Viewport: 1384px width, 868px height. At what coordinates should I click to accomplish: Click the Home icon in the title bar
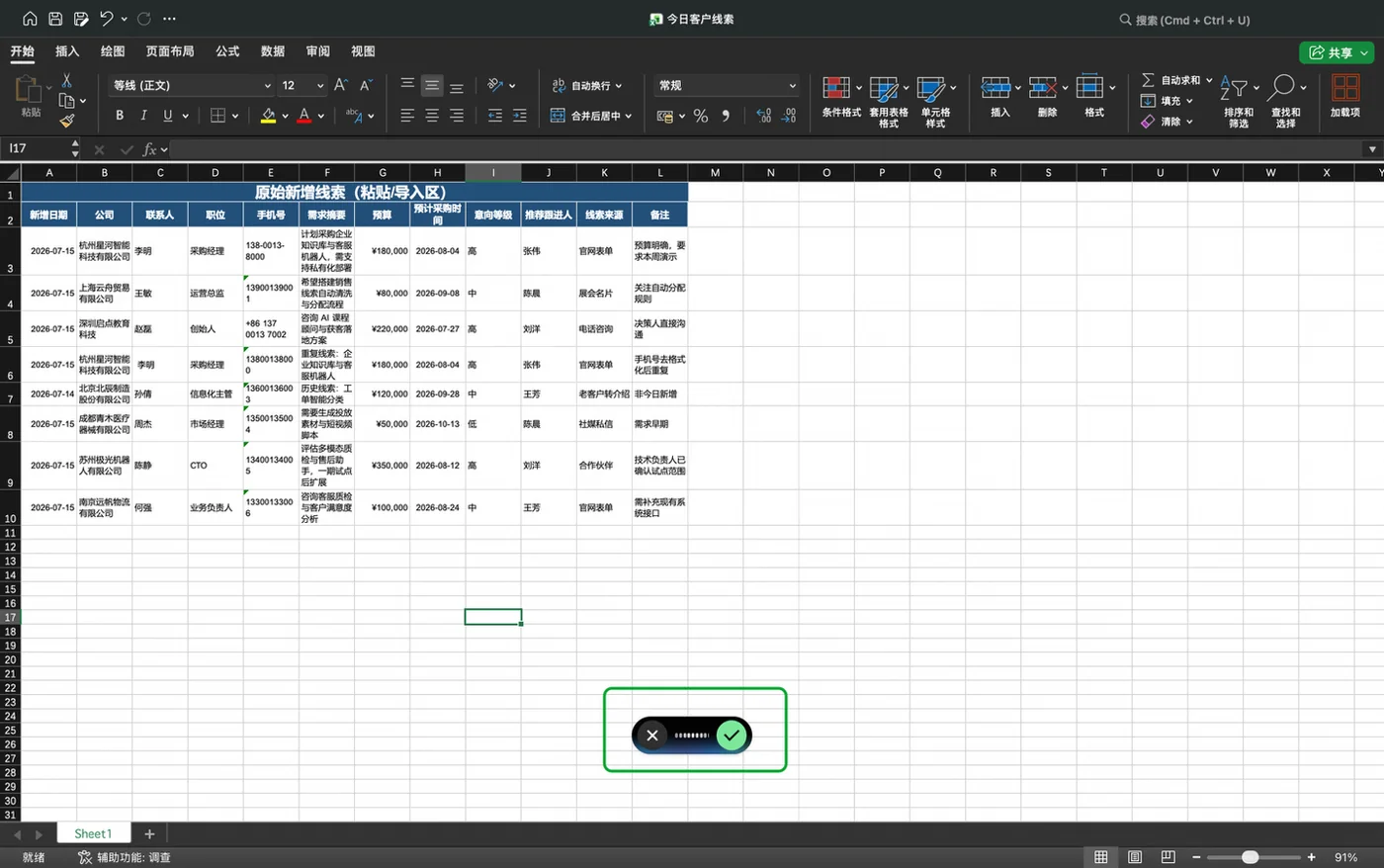point(30,19)
